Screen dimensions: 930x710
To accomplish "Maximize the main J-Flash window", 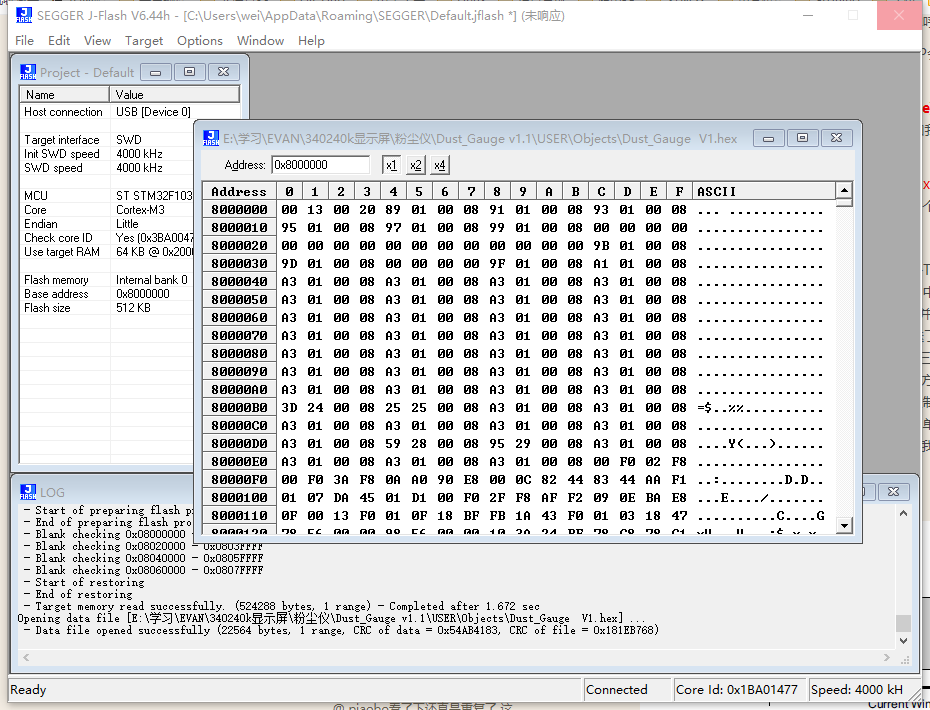I will pos(853,15).
